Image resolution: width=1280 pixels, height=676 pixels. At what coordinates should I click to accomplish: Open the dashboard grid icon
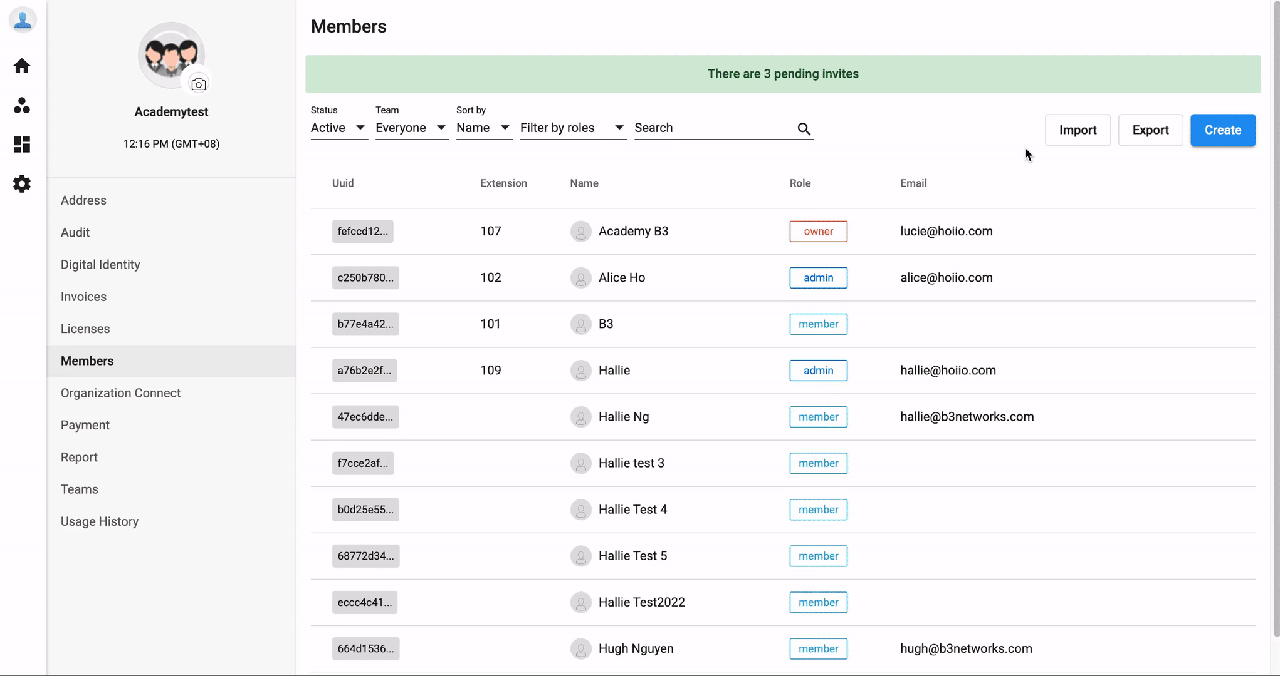(22, 145)
